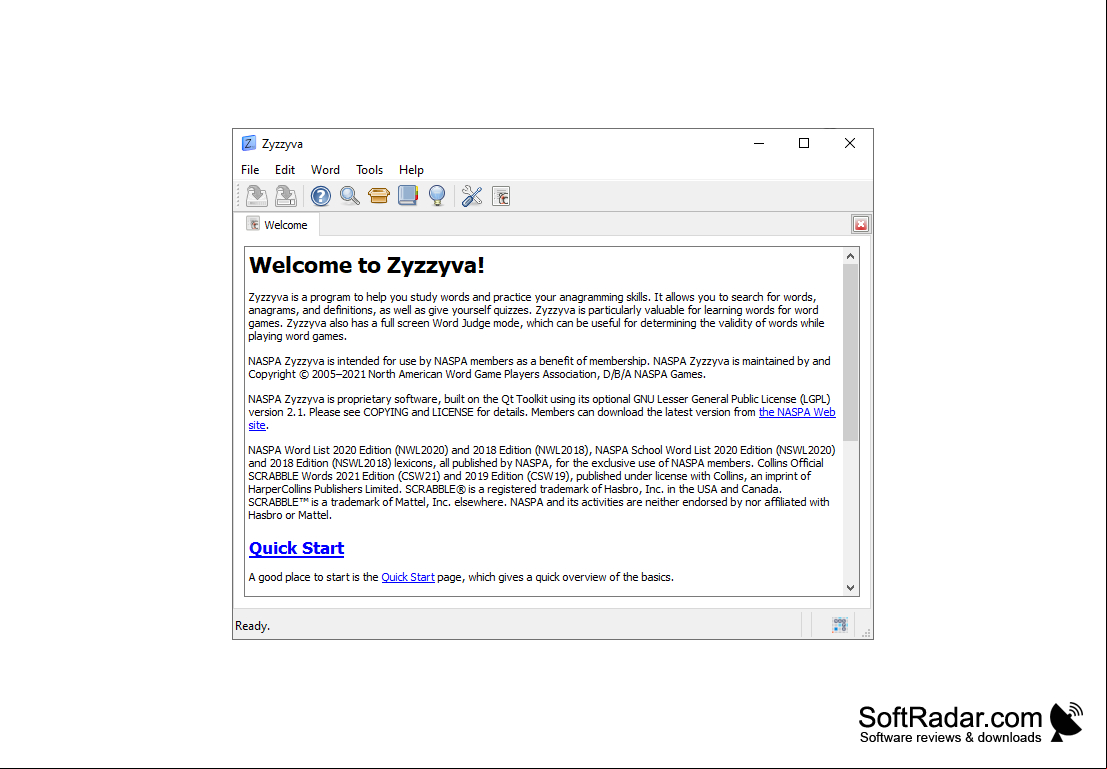The height and width of the screenshot is (769, 1107).
Task: Maximize the Zyzzyva window
Action: pyautogui.click(x=803, y=143)
